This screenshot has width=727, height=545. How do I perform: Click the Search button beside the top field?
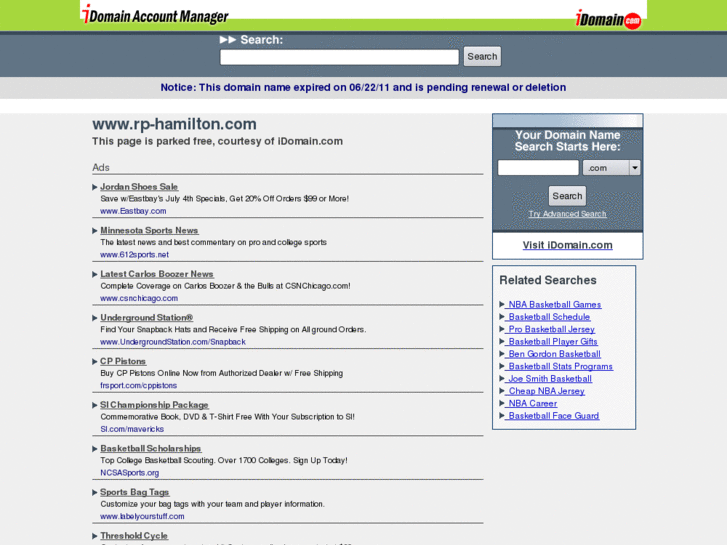coord(482,57)
